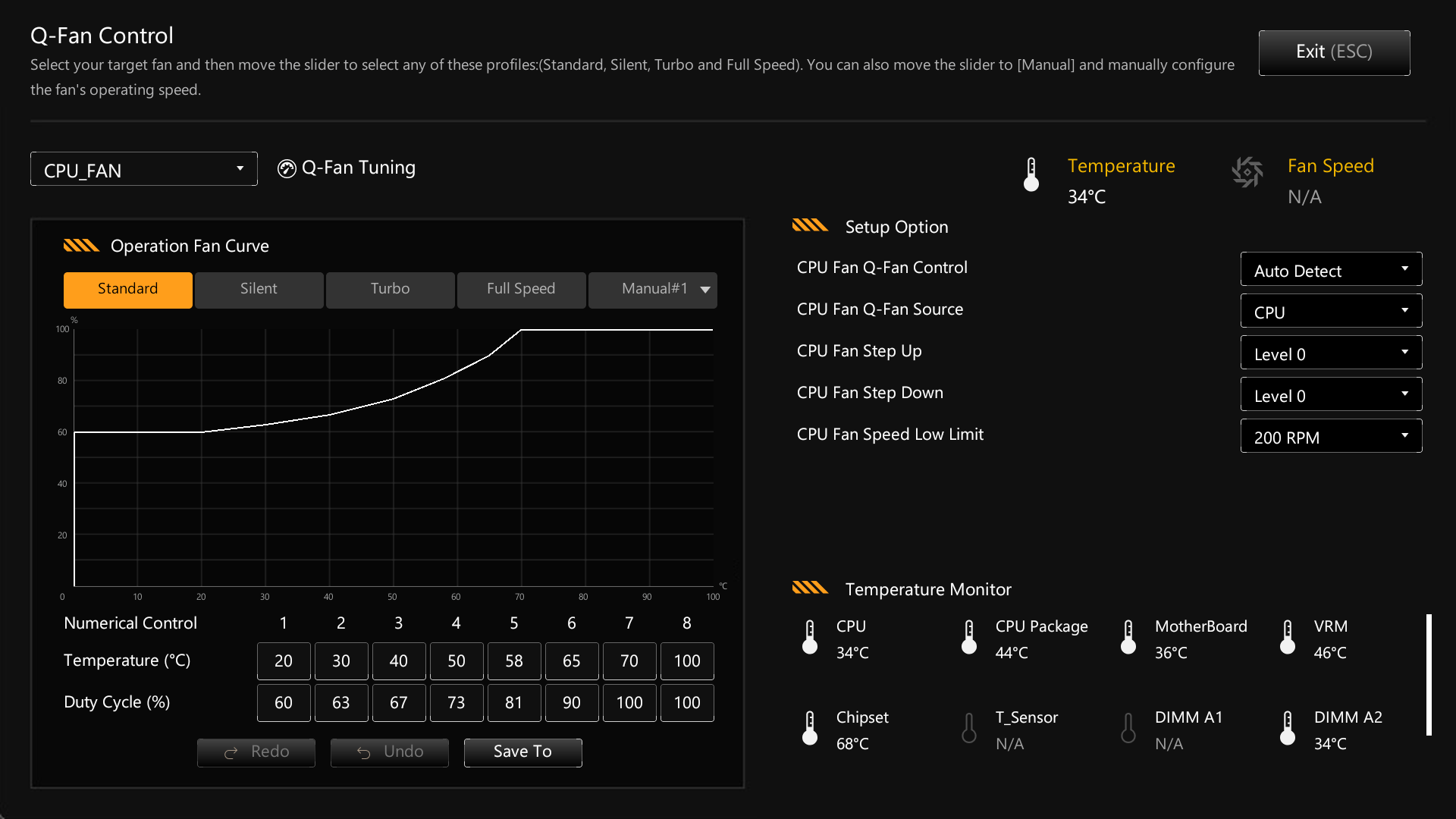Click the fan icon next to Fan Speed
The height and width of the screenshot is (819, 1456).
[1248, 172]
